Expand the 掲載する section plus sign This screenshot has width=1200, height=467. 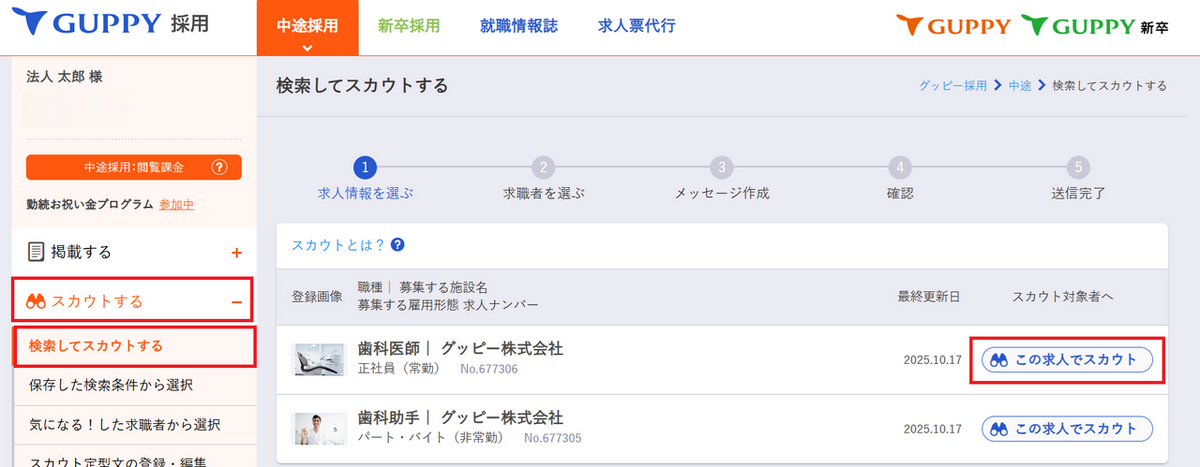click(236, 253)
